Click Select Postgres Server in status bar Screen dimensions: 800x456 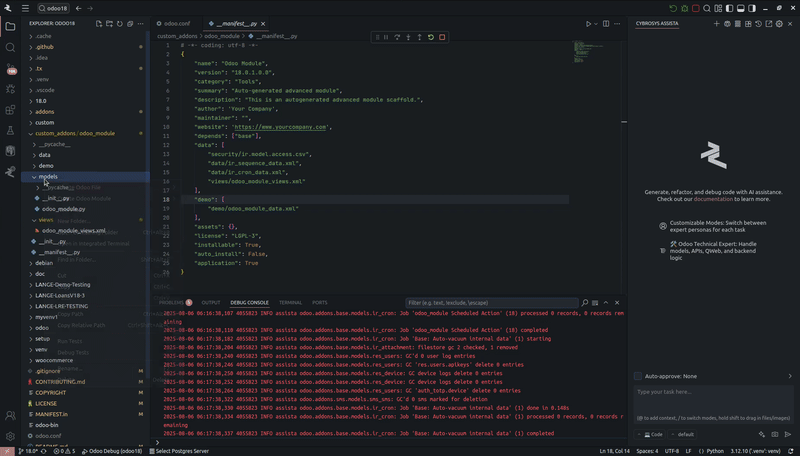click(179, 451)
